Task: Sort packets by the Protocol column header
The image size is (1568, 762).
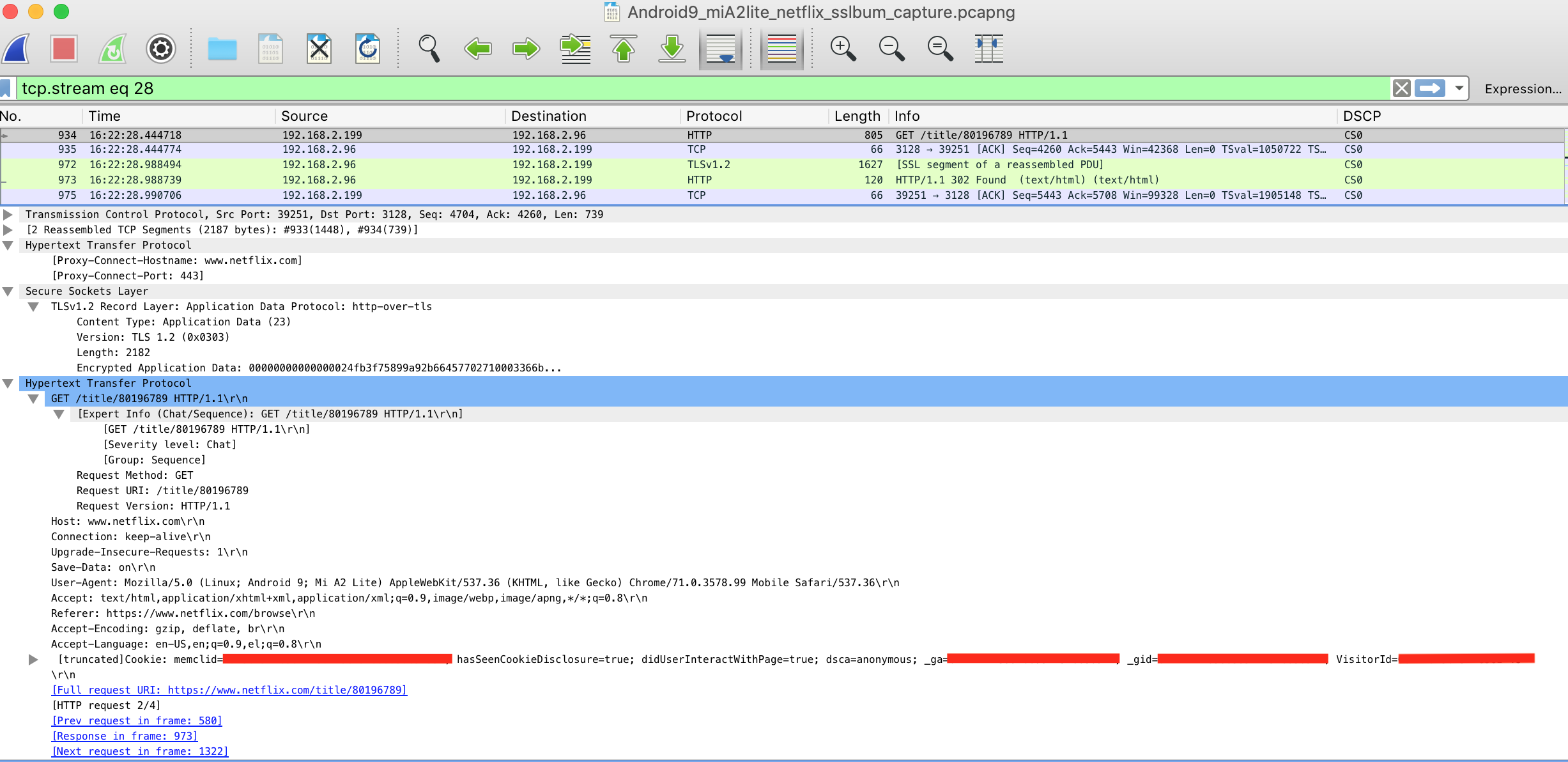Action: [714, 116]
